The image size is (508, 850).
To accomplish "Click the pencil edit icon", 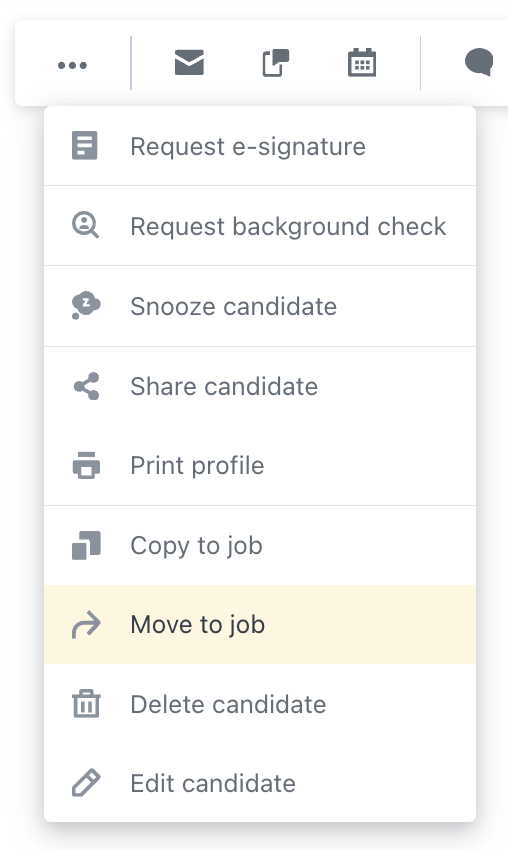I will [86, 783].
